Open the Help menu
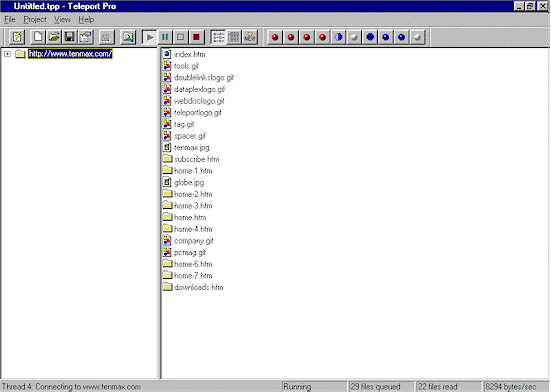The image size is (551, 392). 86,20
